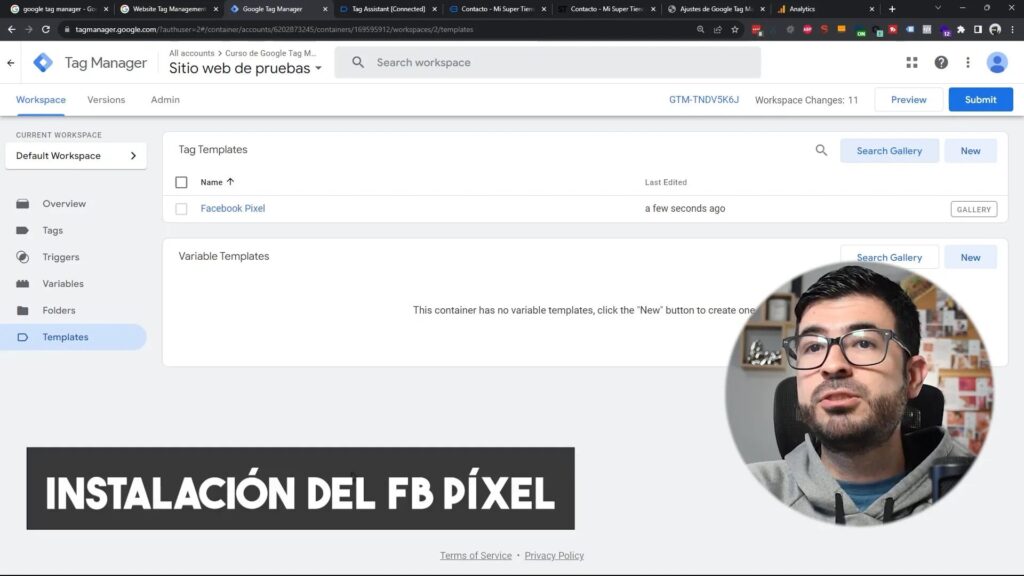
Task: Open the browser tab search chevron
Action: pos(938,8)
